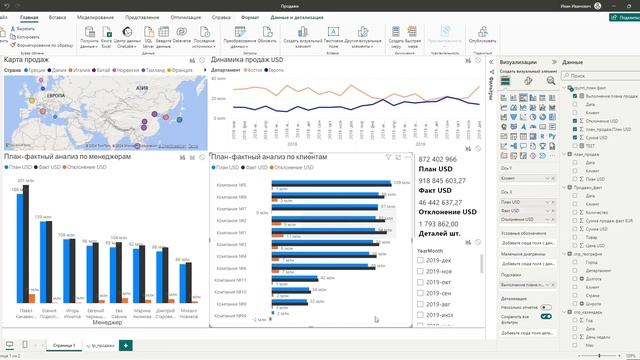Choose the funnel chart visual icon

coord(513,117)
